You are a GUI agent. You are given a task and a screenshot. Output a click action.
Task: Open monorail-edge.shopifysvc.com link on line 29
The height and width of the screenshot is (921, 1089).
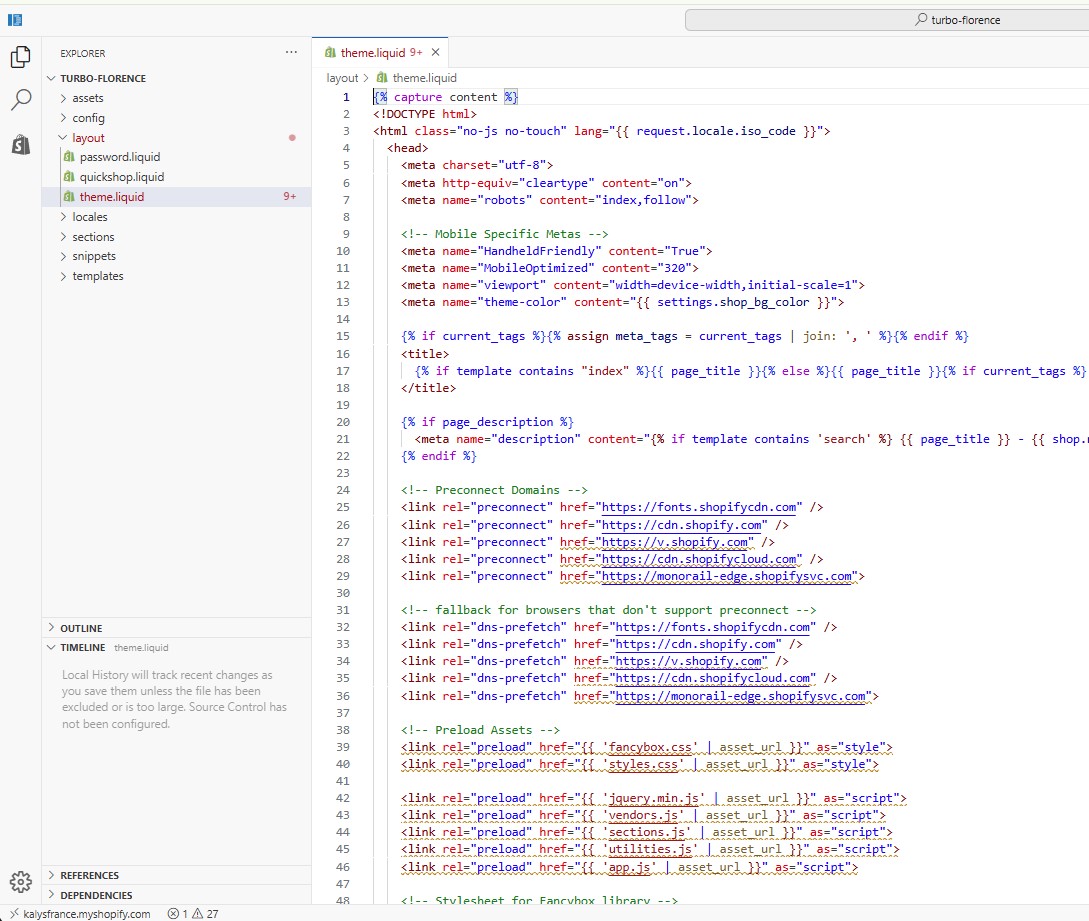[x=726, y=576]
